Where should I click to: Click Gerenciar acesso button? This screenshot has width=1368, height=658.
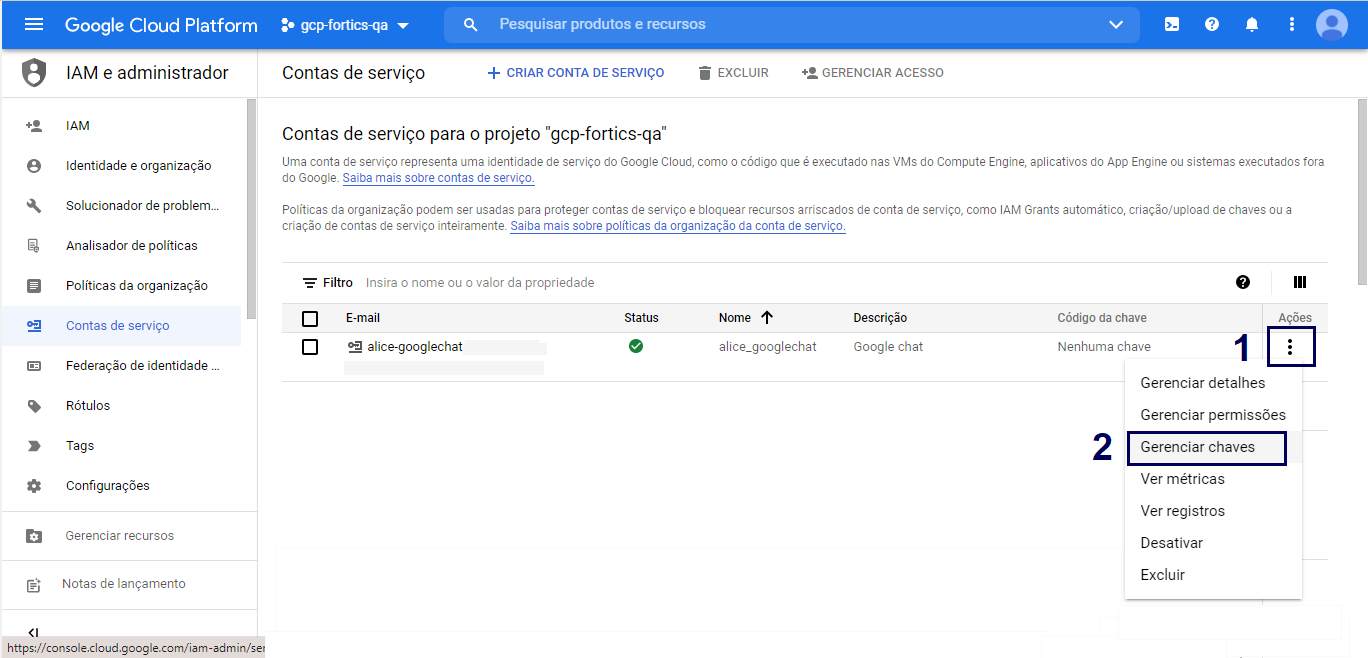(x=873, y=73)
